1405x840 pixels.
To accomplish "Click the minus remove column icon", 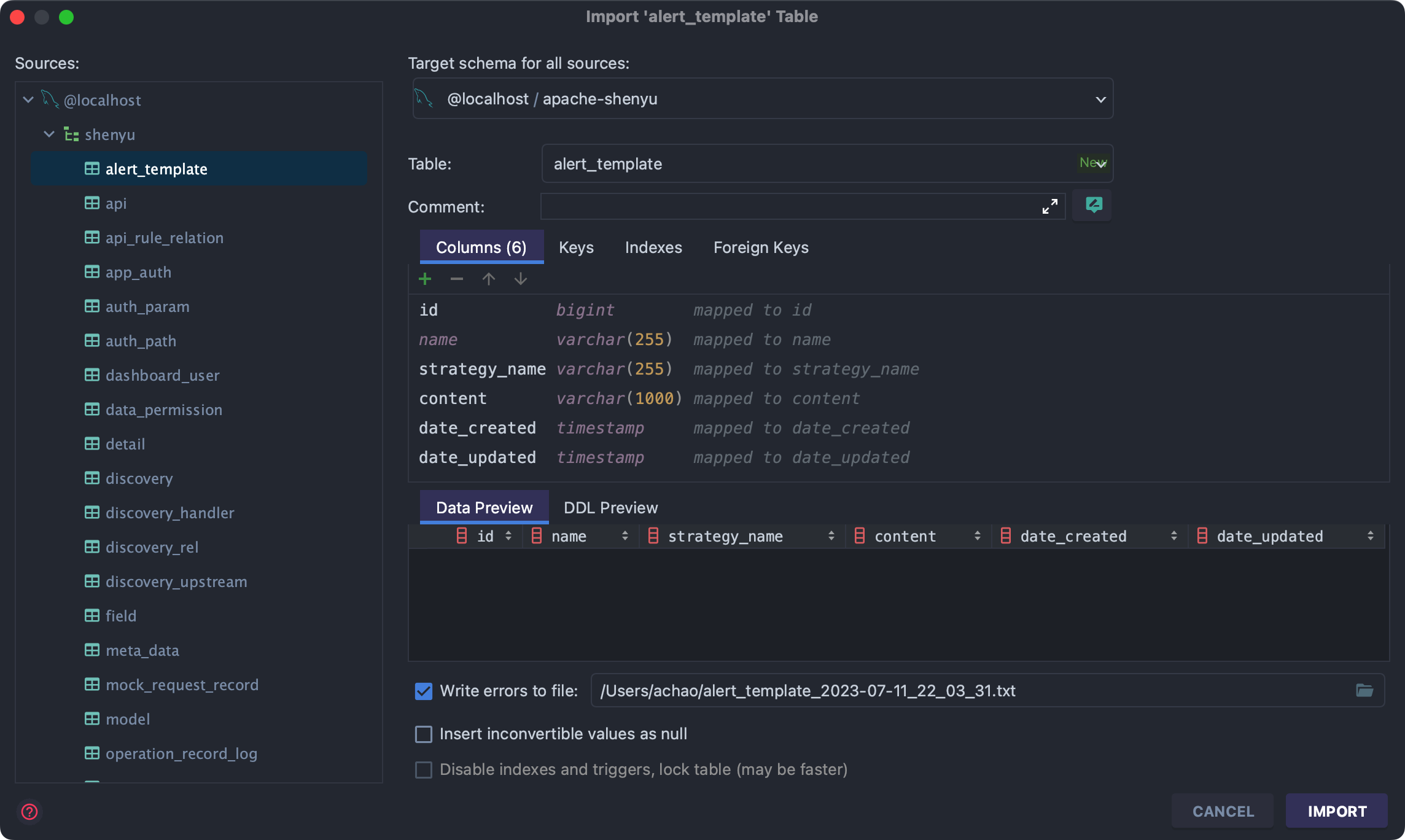I will pos(456,279).
